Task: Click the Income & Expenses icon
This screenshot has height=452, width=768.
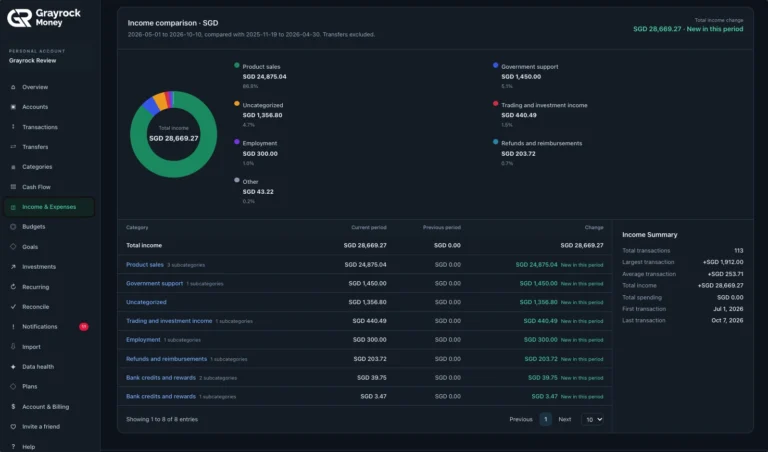Action: point(13,207)
